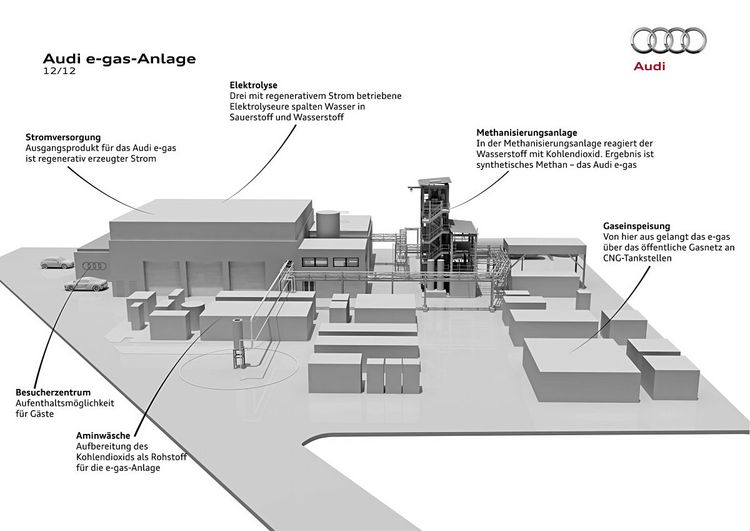Click the Audi four rings logo
750x531 pixels.
coord(667,41)
